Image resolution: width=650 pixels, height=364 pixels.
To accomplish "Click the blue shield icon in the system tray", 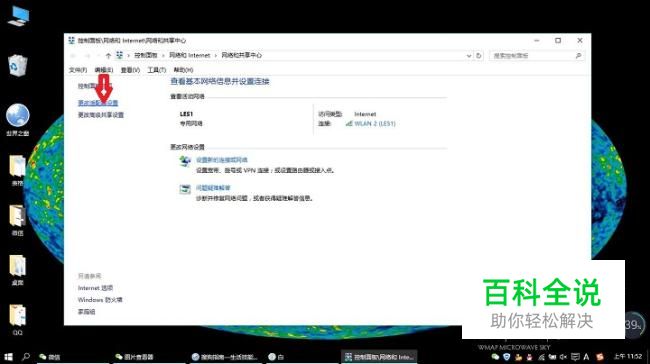I will [x=507, y=357].
